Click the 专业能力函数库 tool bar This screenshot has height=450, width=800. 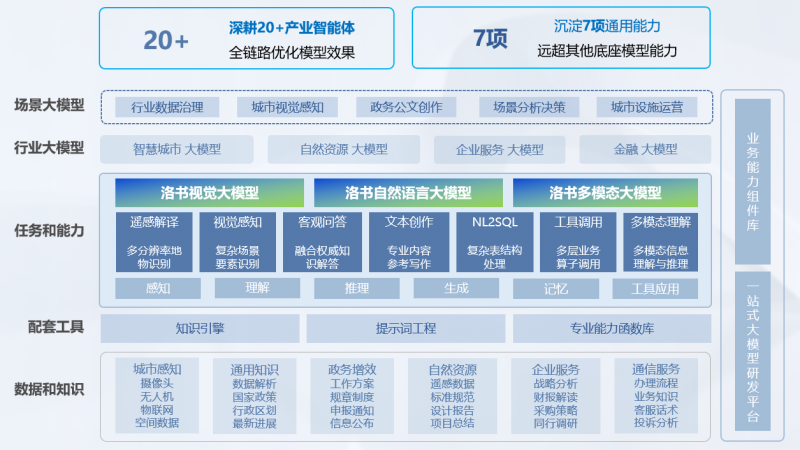click(612, 328)
